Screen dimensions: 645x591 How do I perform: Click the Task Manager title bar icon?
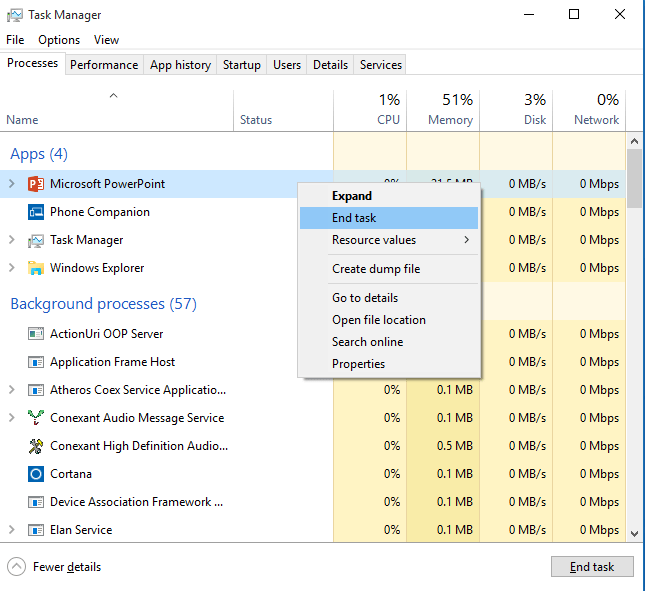point(15,15)
